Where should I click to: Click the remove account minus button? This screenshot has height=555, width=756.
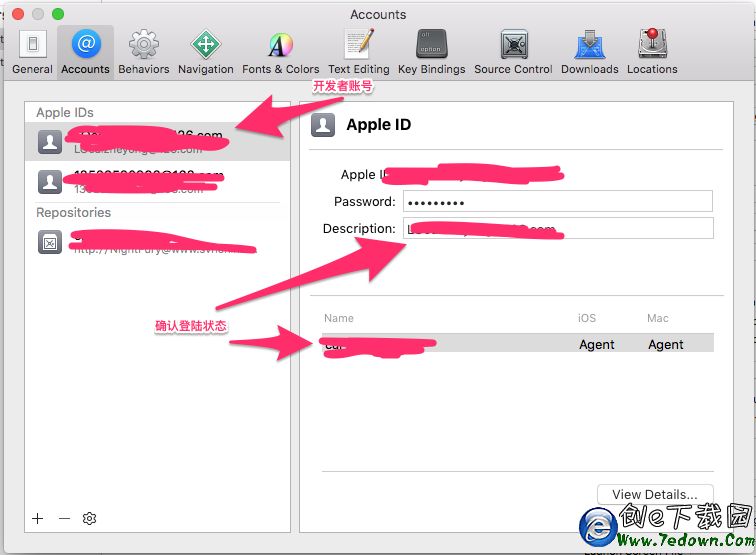click(64, 518)
